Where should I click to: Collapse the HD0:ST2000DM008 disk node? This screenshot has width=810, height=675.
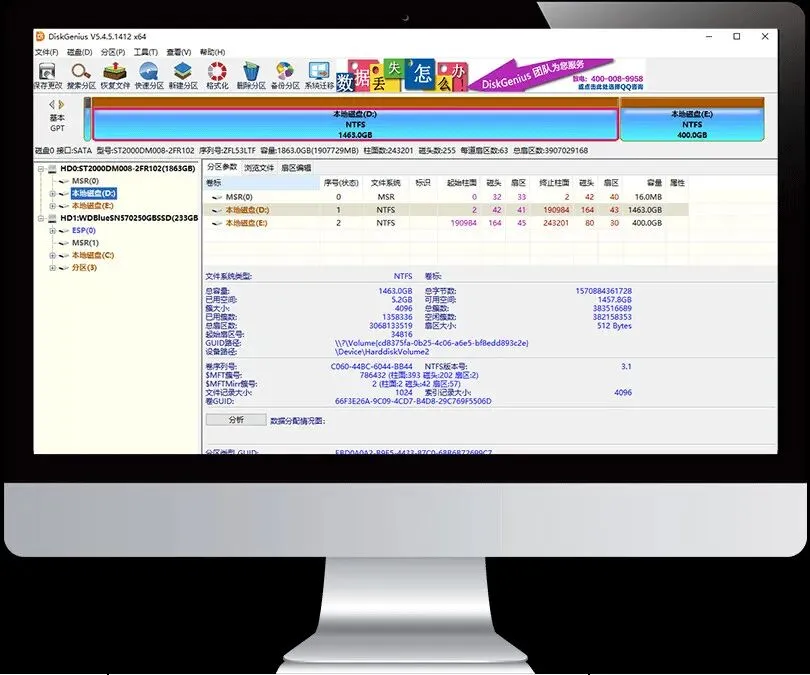pyautogui.click(x=40, y=169)
